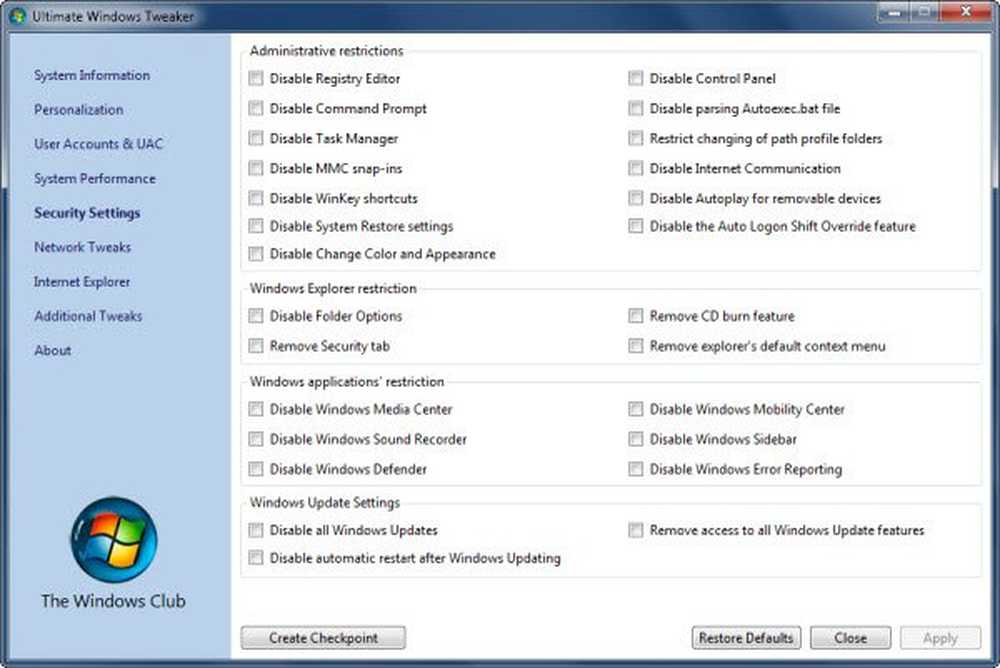Click the Windows Club logo orb
1000x668 pixels.
[x=114, y=540]
